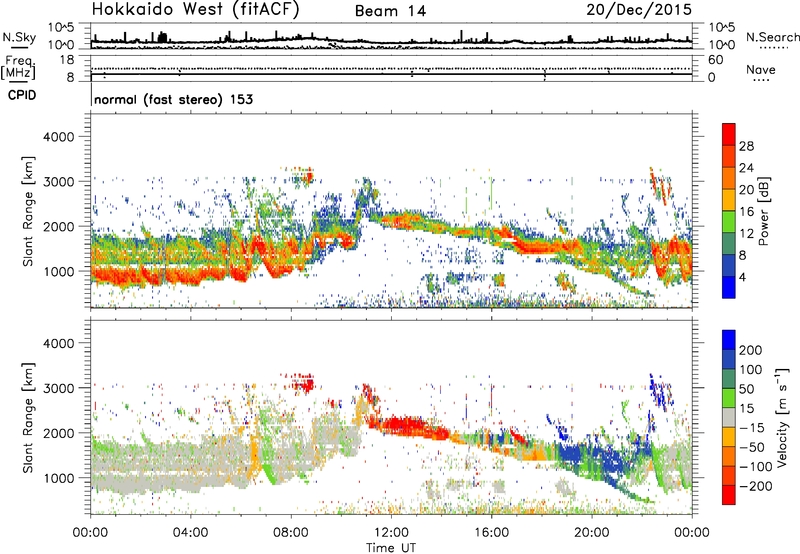
Task: Click the '200' tick on the velocity colorbar
Action: (751, 350)
